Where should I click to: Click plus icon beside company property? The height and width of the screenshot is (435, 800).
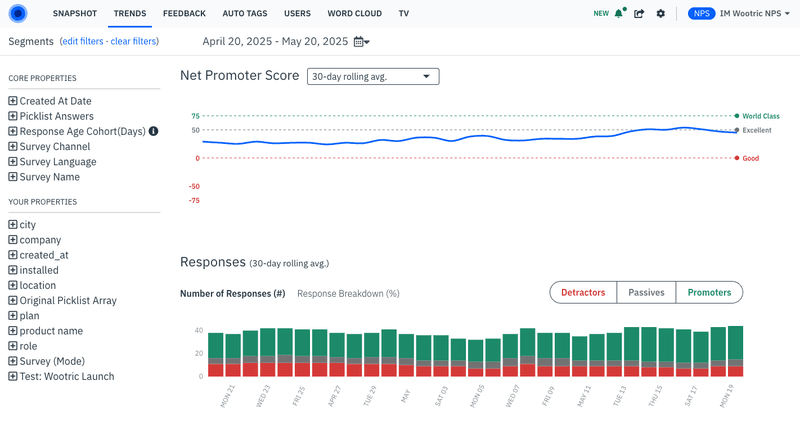point(13,240)
